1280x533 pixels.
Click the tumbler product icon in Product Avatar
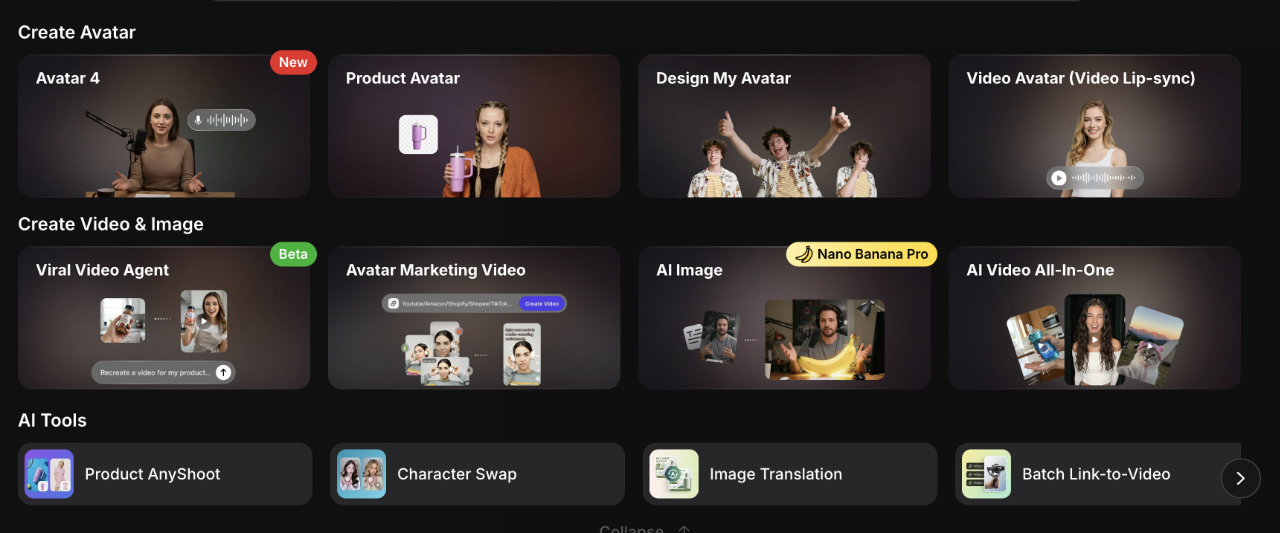418,134
